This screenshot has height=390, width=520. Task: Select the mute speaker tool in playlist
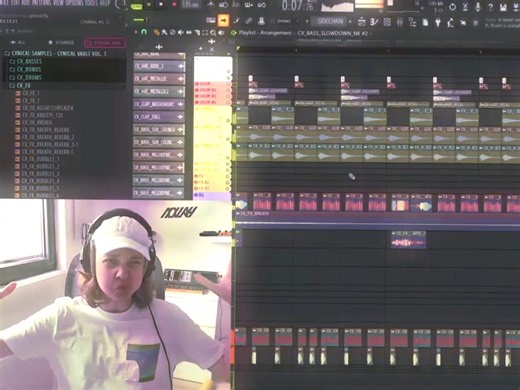point(181,32)
